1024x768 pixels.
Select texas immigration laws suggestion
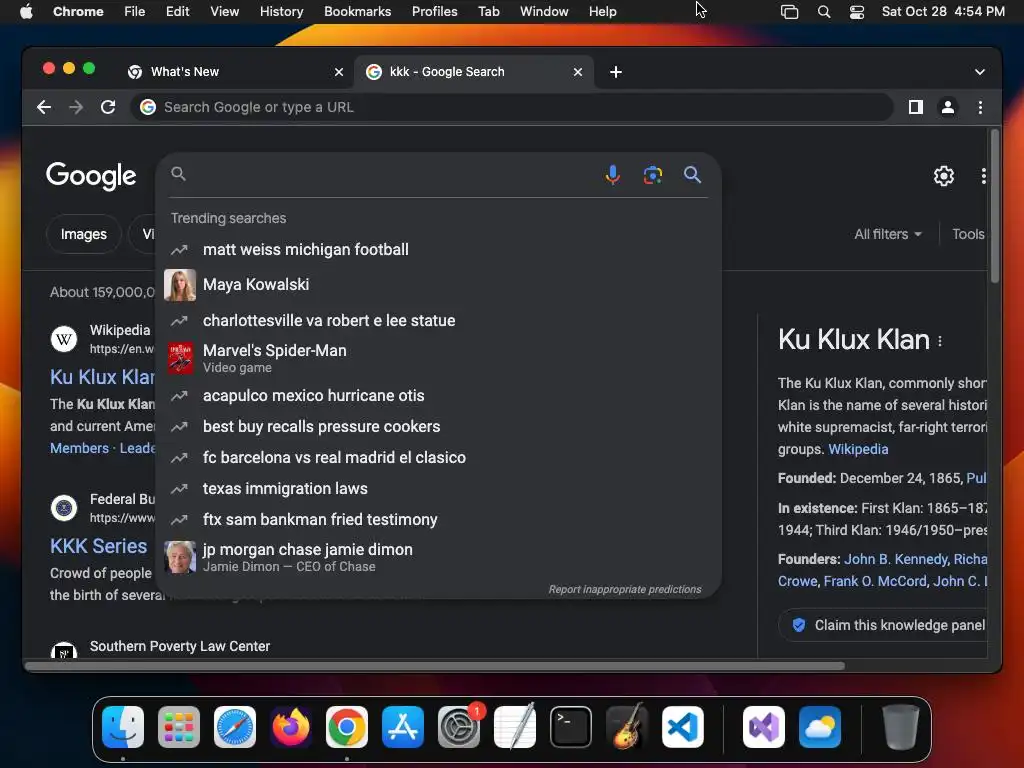click(x=438, y=488)
